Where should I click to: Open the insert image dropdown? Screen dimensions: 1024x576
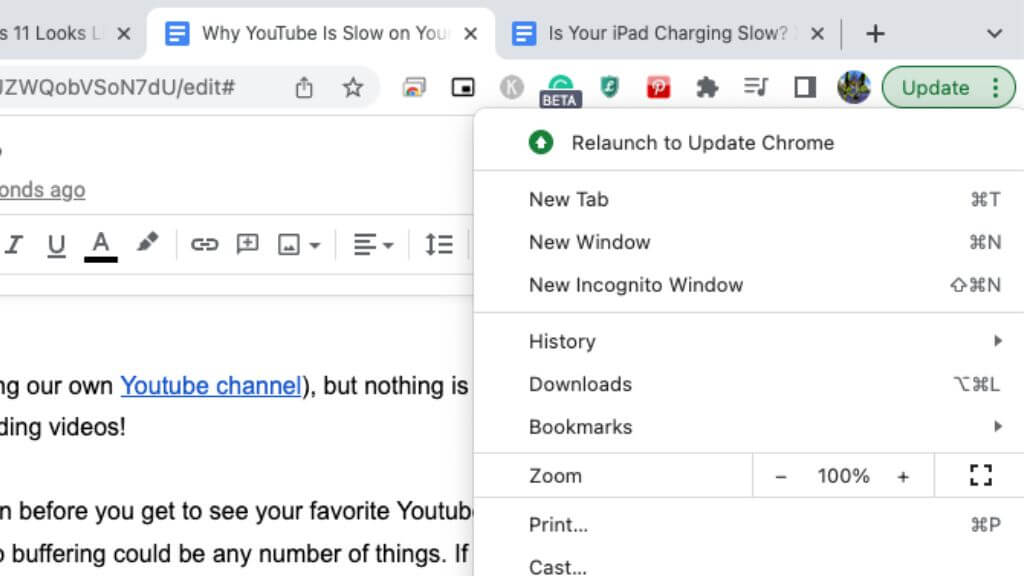point(299,245)
